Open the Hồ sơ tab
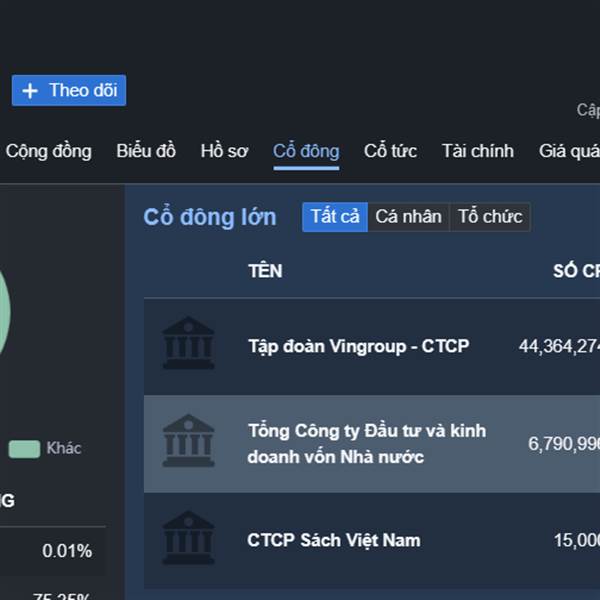The width and height of the screenshot is (600, 600). pyautogui.click(x=224, y=151)
